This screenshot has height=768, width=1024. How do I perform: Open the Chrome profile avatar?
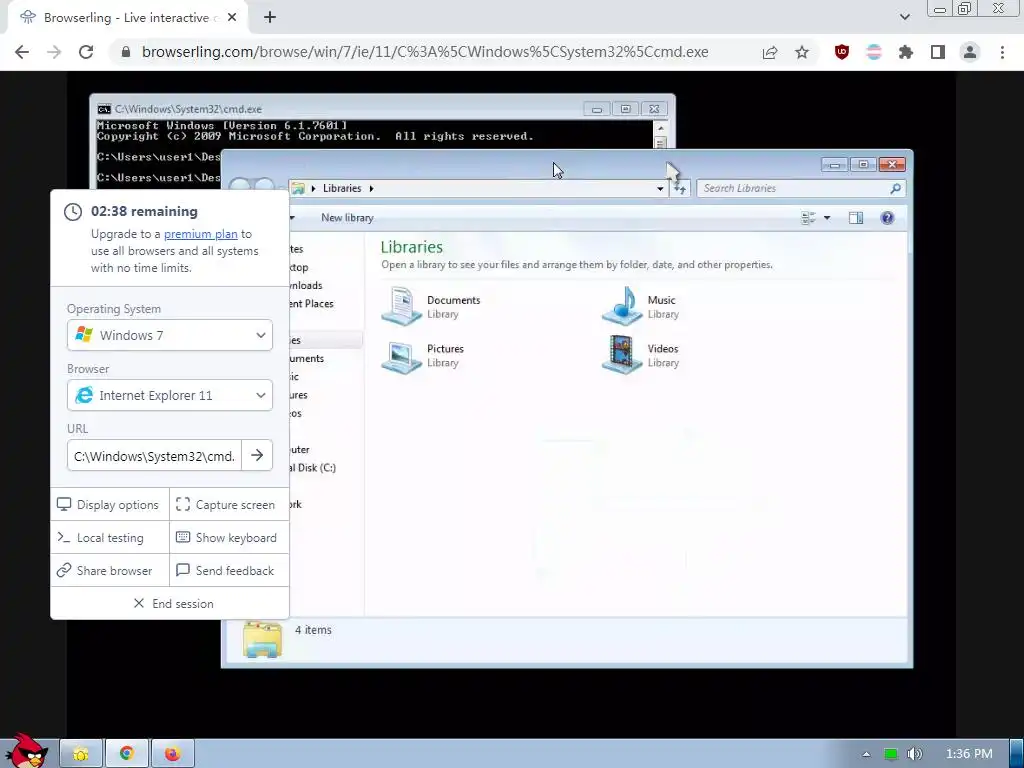click(x=970, y=52)
